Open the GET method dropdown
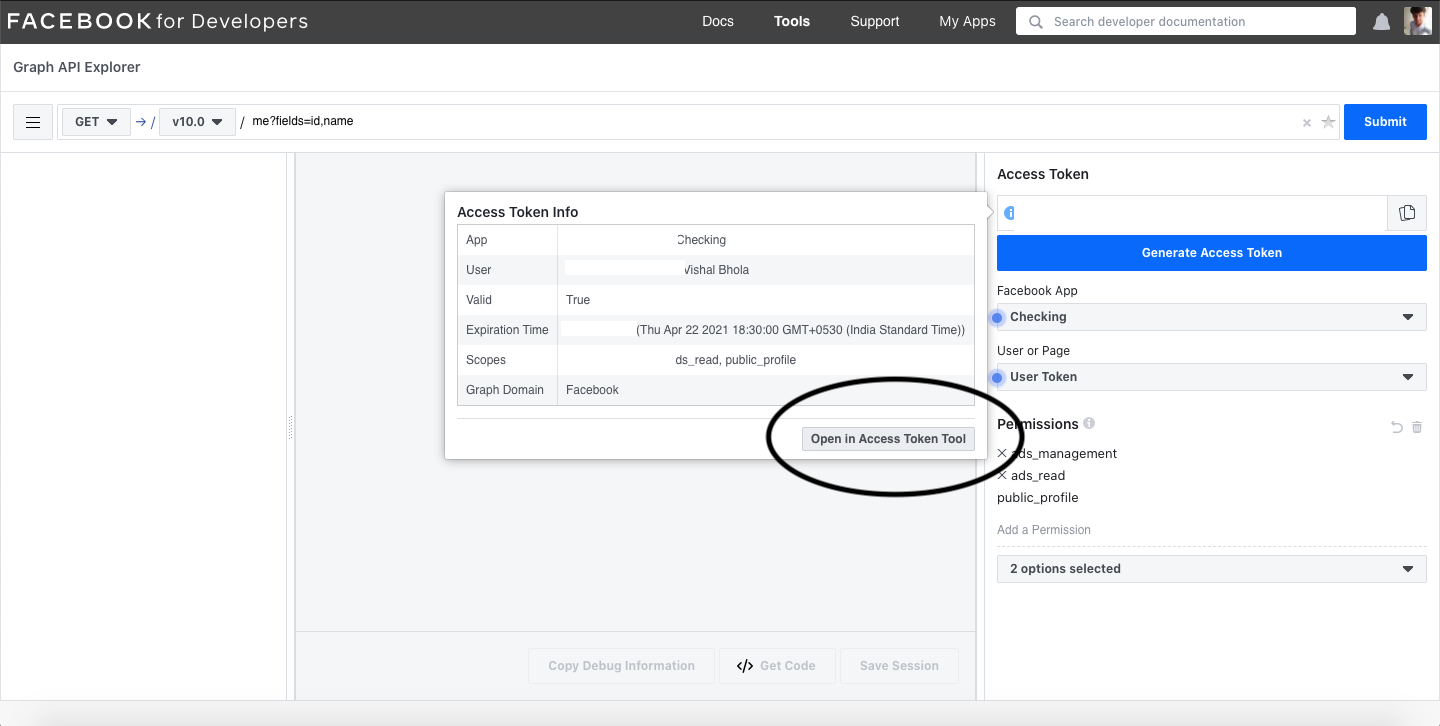Viewport: 1440px width, 726px height. tap(96, 122)
